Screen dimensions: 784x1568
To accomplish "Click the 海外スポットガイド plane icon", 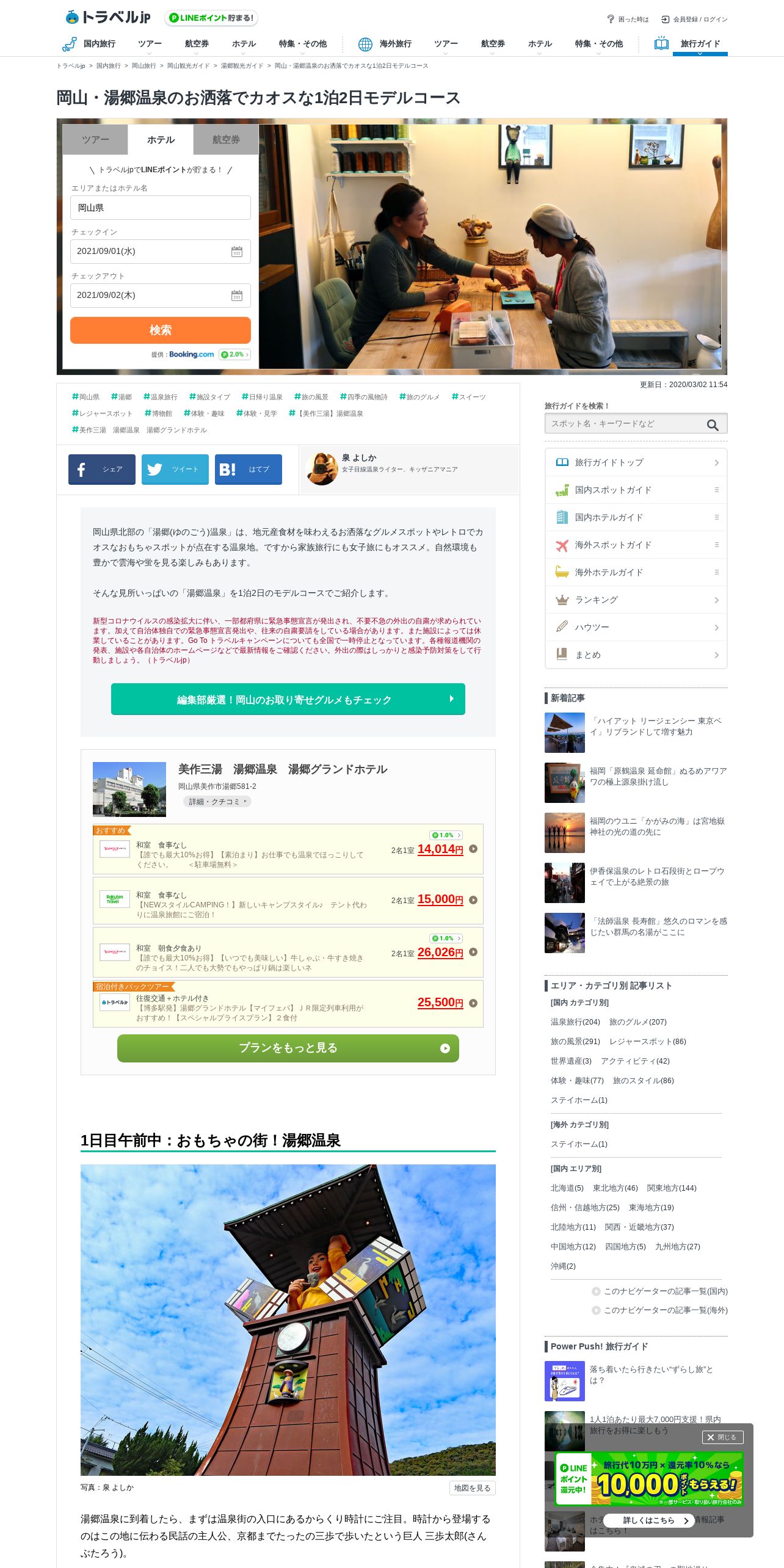I will 562,545.
